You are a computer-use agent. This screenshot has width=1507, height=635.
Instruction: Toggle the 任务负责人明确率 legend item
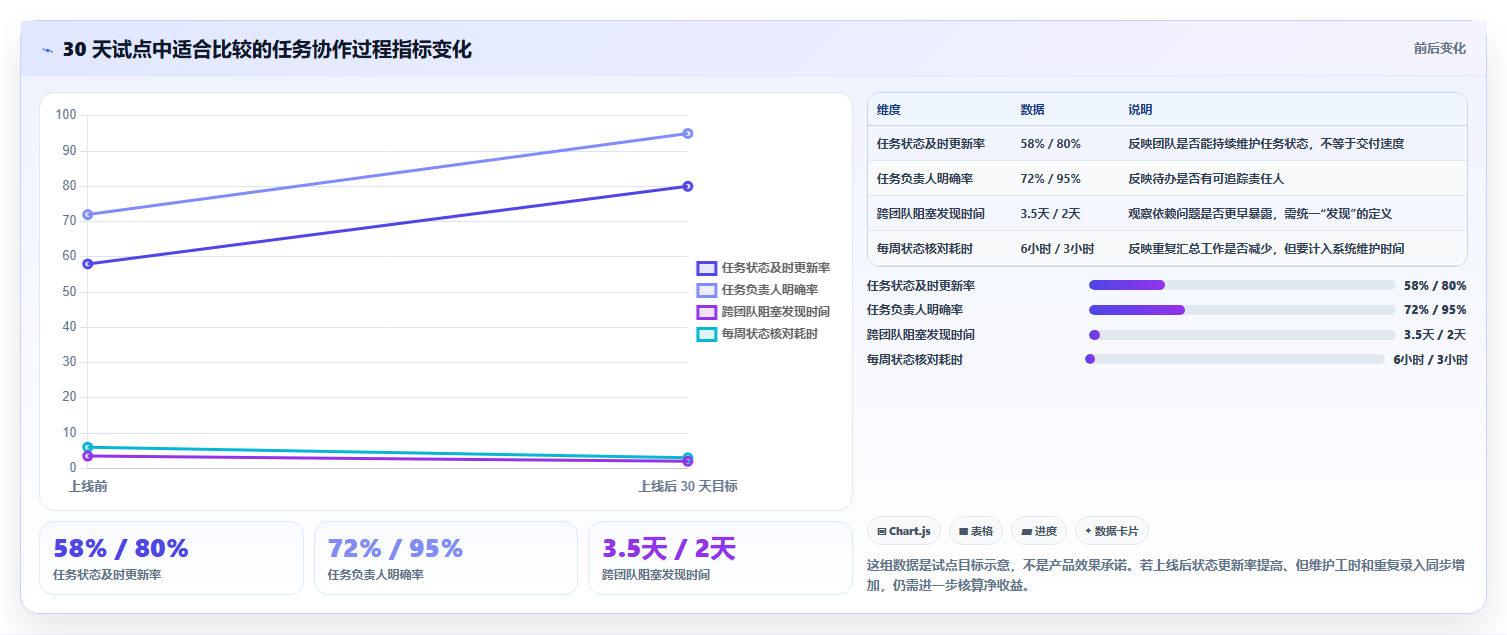(x=757, y=290)
